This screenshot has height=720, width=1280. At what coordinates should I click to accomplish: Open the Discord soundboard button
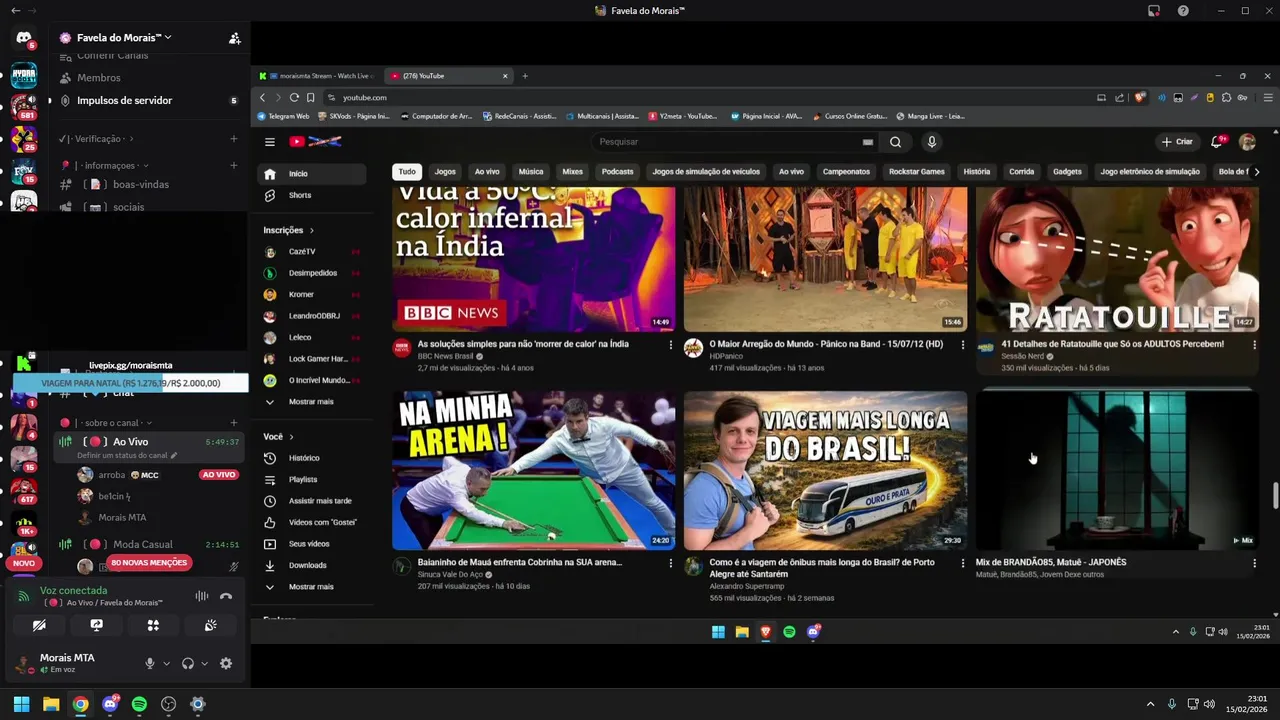click(210, 625)
